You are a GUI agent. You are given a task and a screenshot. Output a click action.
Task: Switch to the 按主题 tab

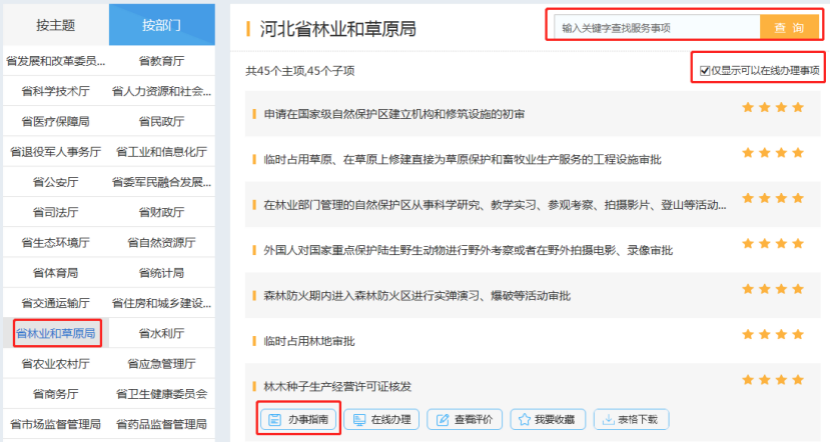tap(55, 25)
